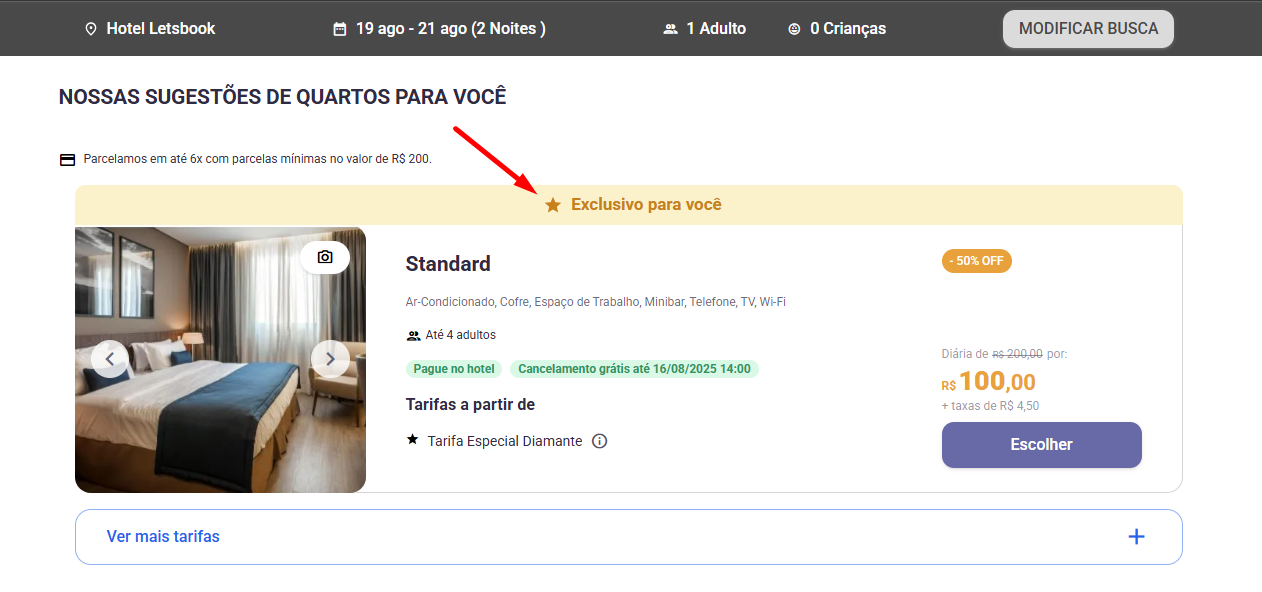
Task: Click the R$ 100,00 price
Action: click(989, 382)
